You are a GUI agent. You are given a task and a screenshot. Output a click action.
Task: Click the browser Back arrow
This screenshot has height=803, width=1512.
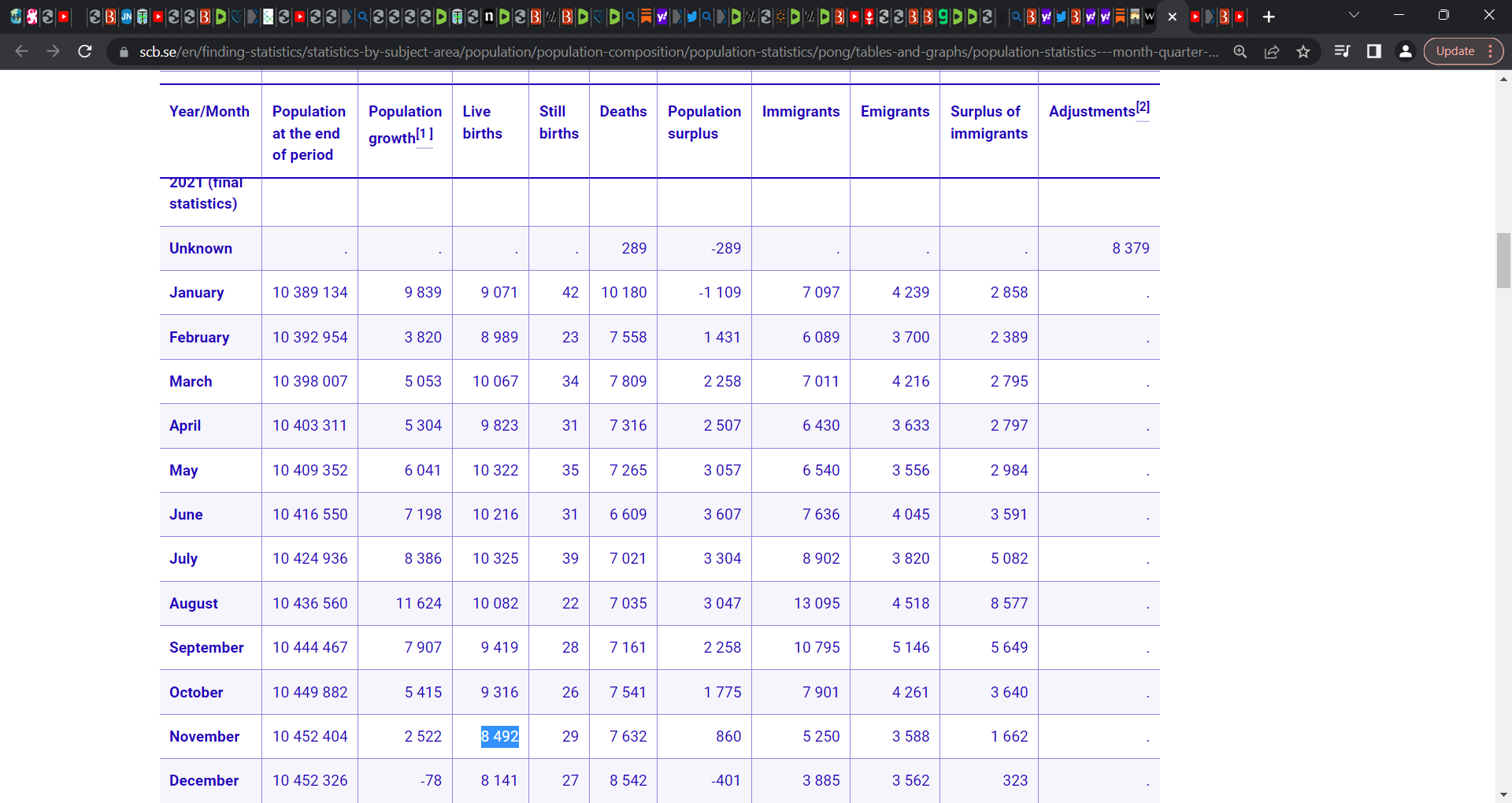[21, 51]
